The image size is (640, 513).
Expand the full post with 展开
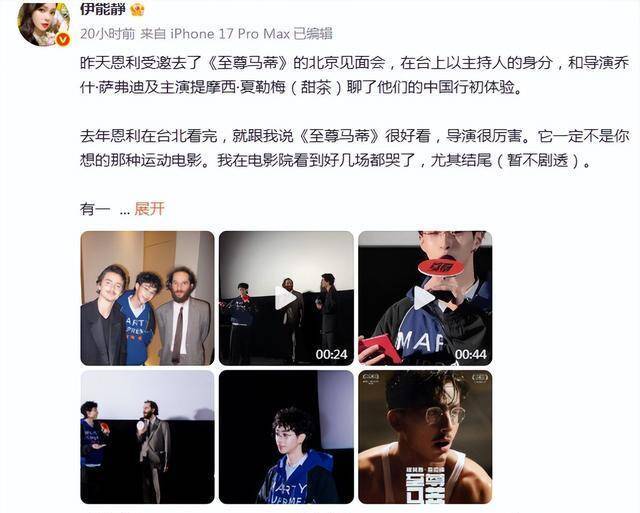149,209
